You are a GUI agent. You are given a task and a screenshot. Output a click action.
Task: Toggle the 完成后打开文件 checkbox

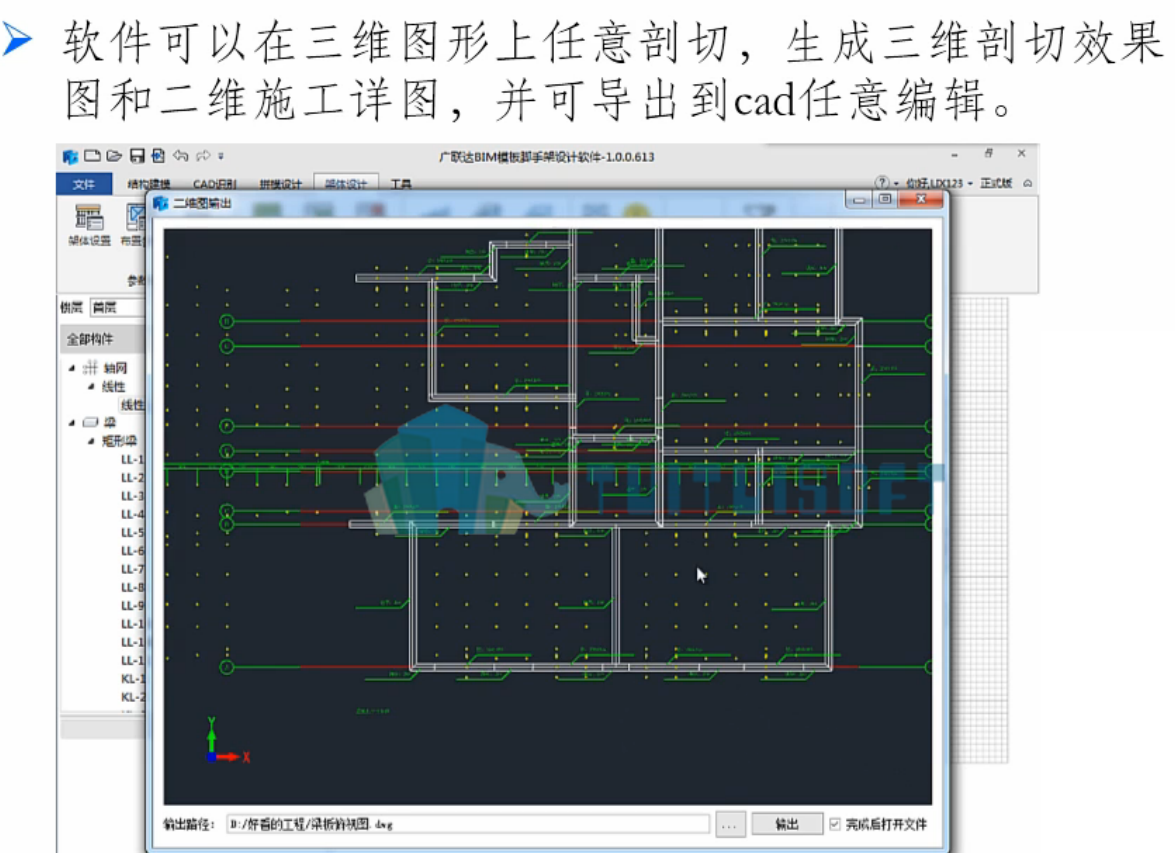[x=835, y=825]
